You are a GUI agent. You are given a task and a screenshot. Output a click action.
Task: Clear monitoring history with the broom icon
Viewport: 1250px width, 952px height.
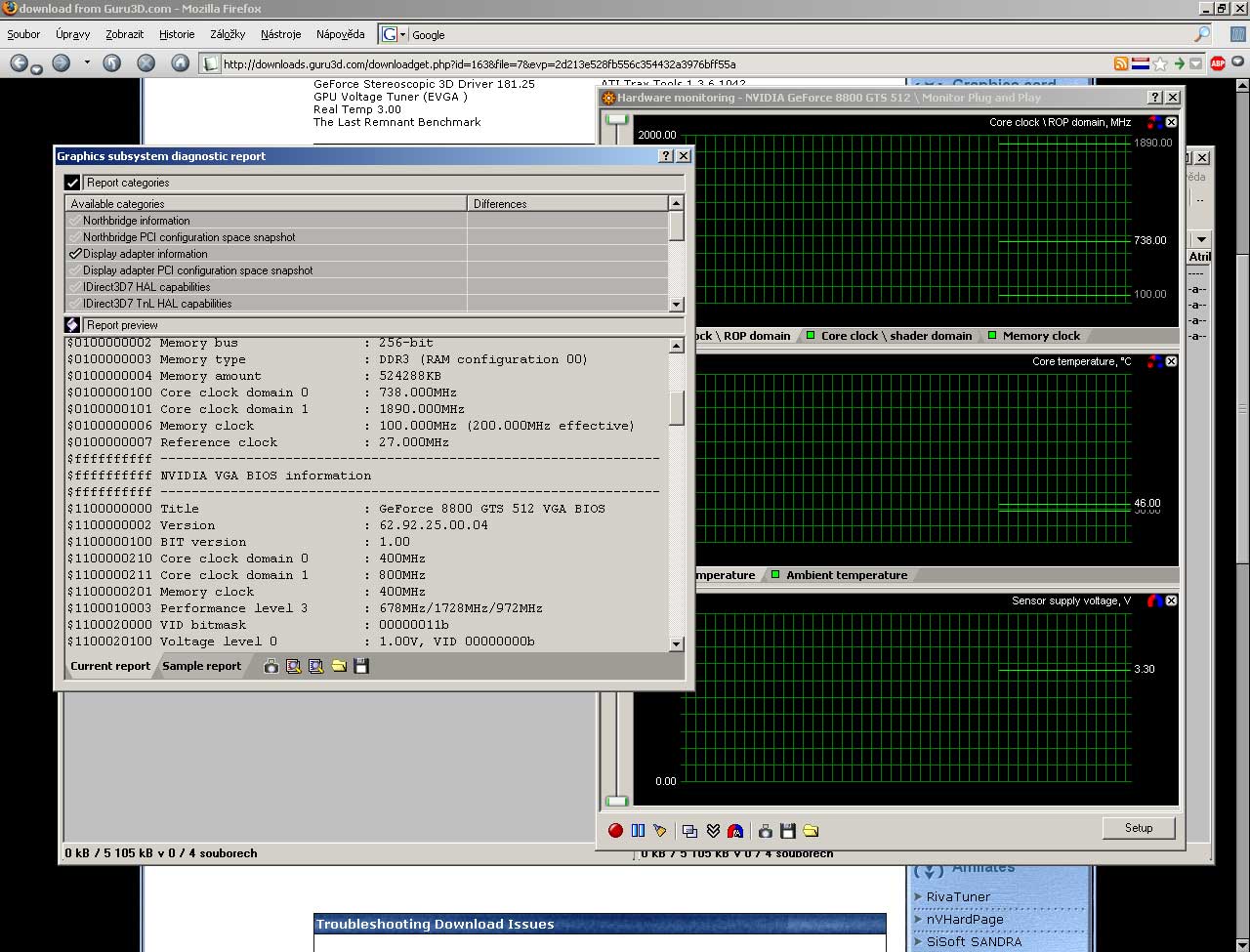click(x=660, y=831)
